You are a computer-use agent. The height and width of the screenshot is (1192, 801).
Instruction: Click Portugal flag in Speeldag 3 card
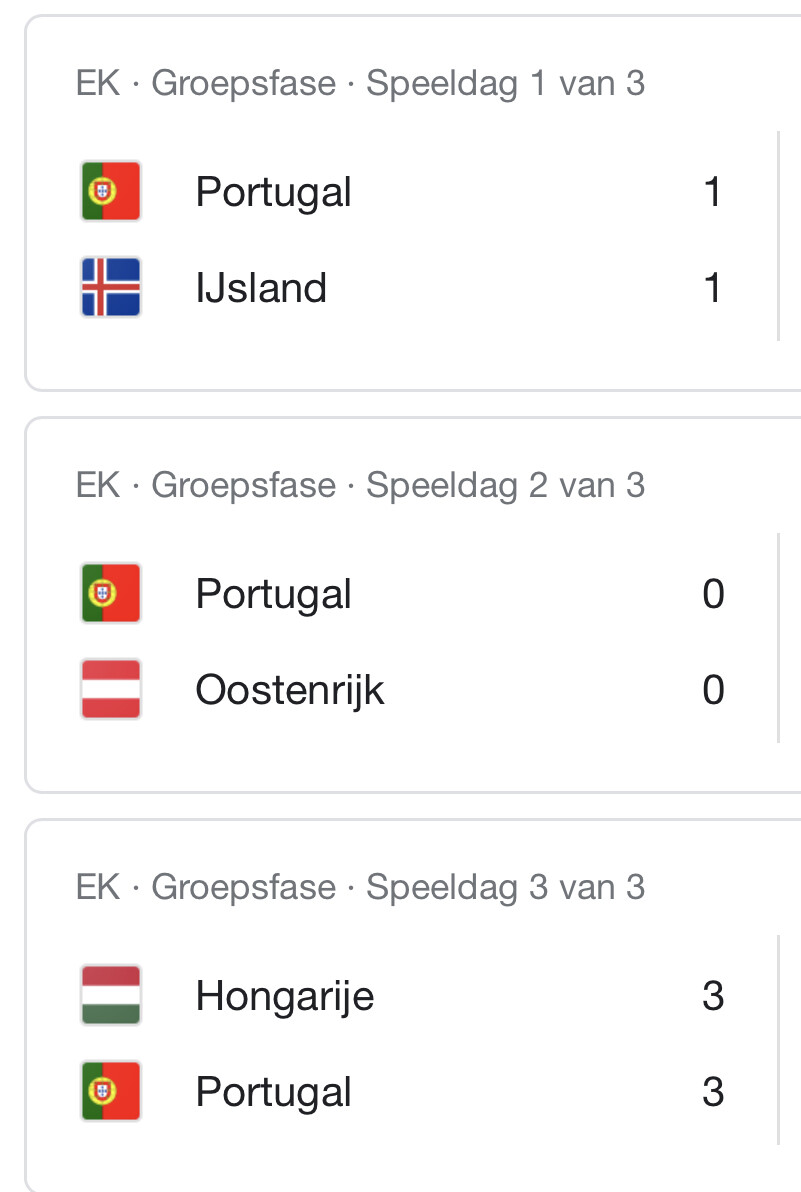click(111, 1091)
